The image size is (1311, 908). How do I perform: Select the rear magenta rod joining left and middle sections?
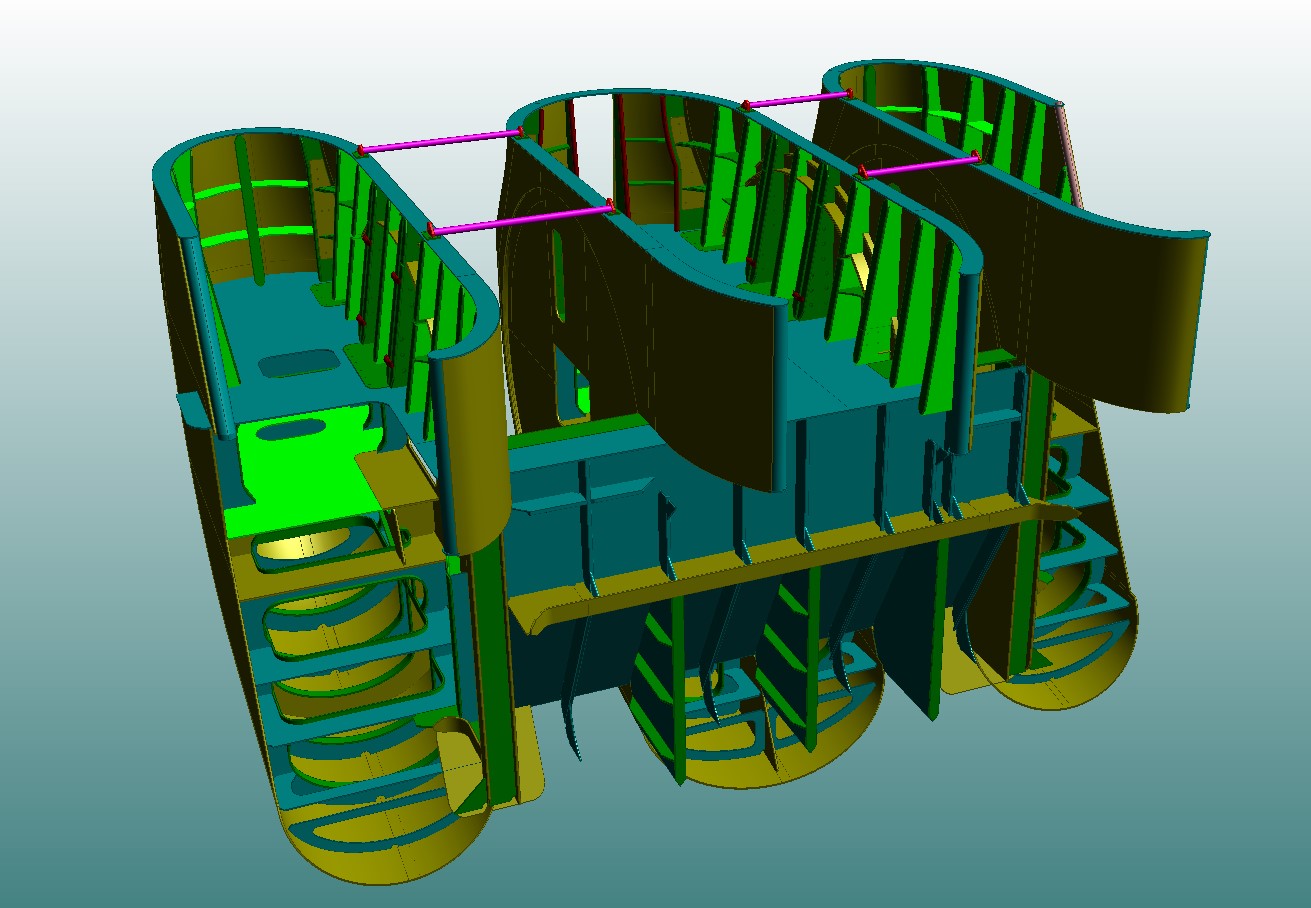tap(441, 140)
